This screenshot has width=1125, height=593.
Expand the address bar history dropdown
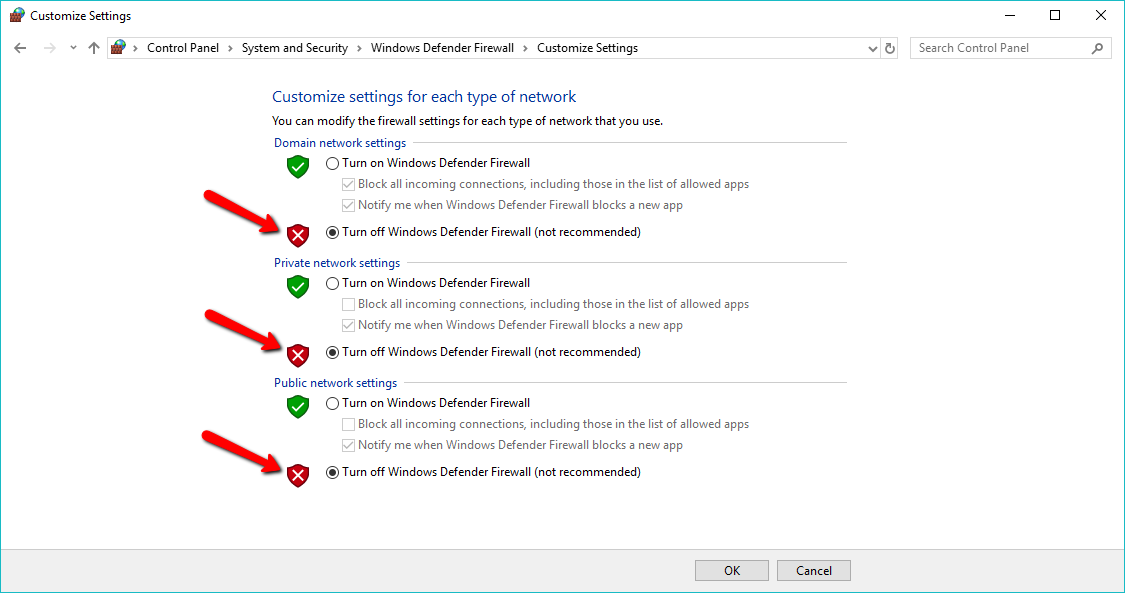872,49
